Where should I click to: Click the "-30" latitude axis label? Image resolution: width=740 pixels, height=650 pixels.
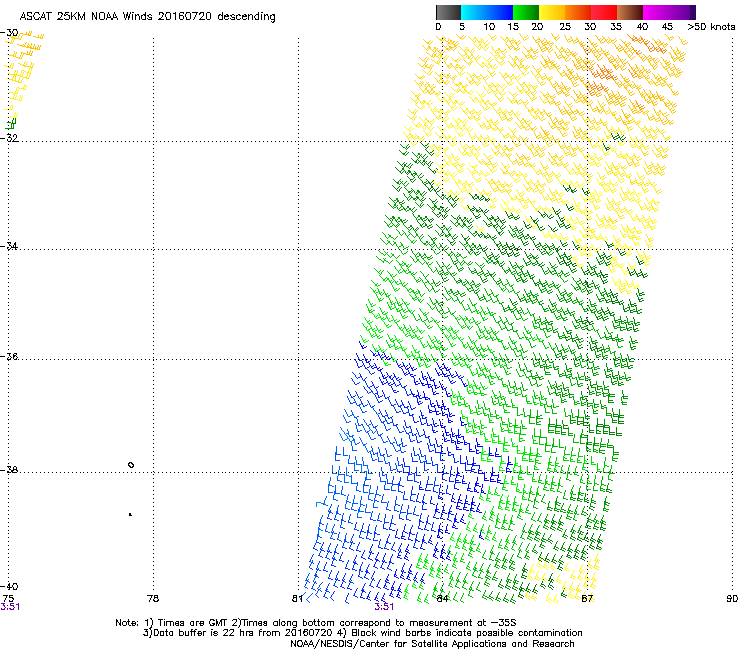pos(9,33)
